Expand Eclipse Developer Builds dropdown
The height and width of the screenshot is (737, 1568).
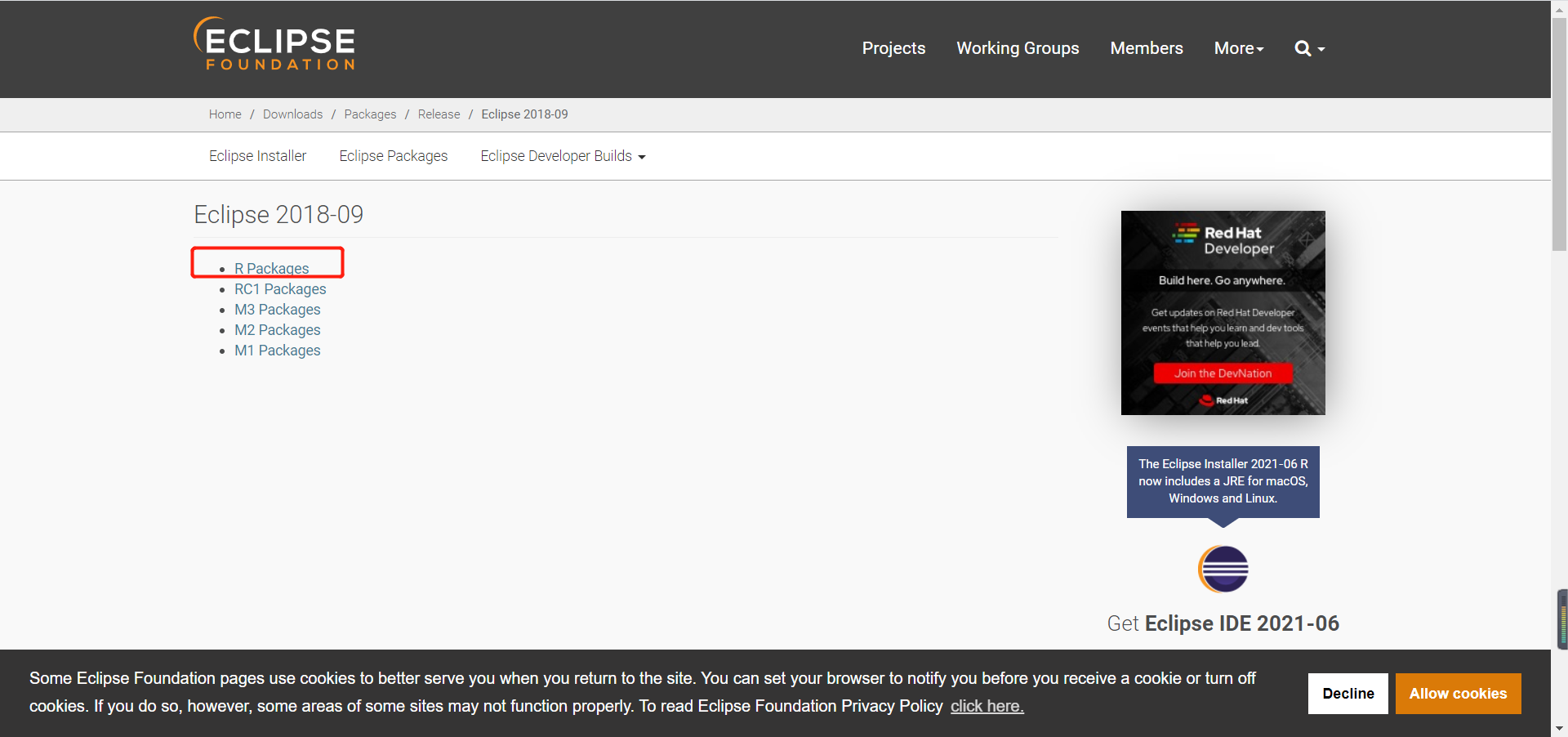563,156
